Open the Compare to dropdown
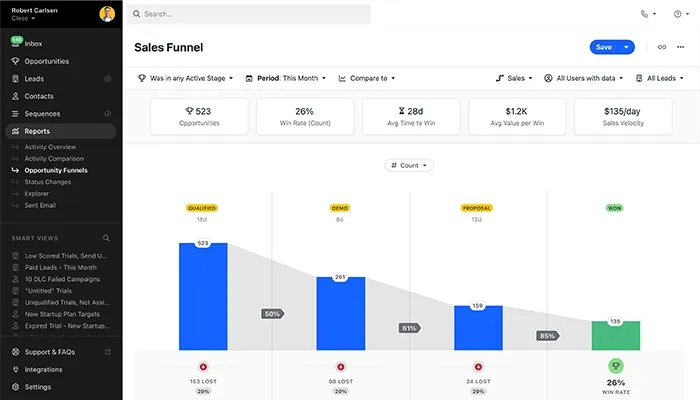The image size is (700, 400). pyautogui.click(x=367, y=78)
